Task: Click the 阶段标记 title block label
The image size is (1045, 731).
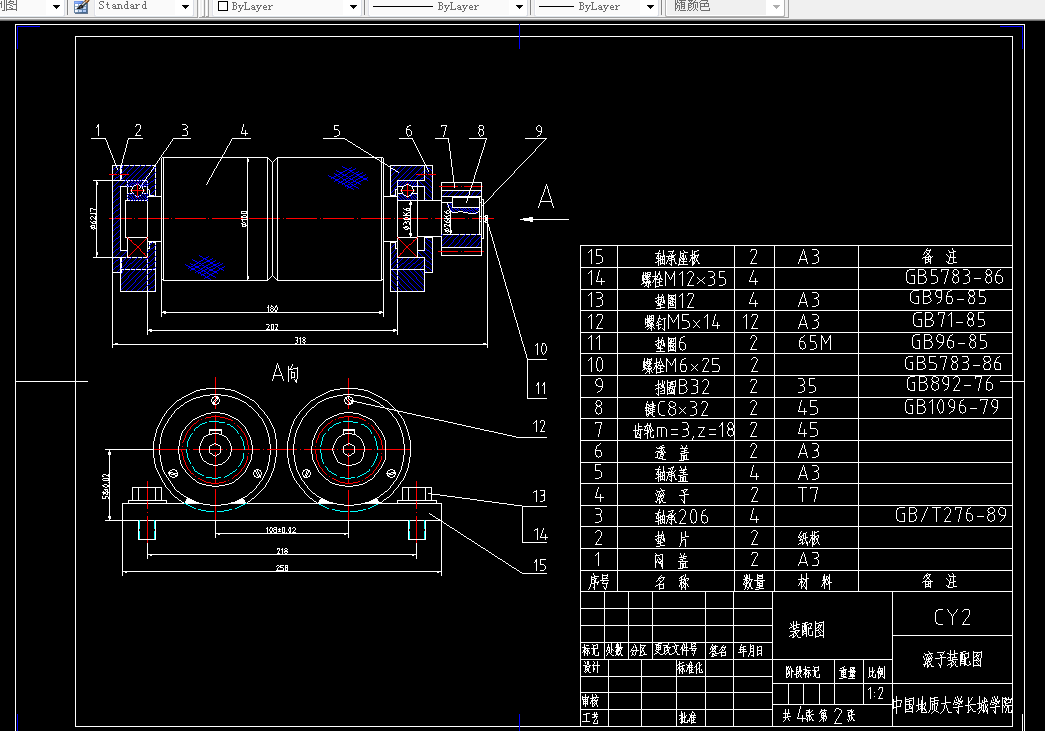Action: pyautogui.click(x=802, y=673)
